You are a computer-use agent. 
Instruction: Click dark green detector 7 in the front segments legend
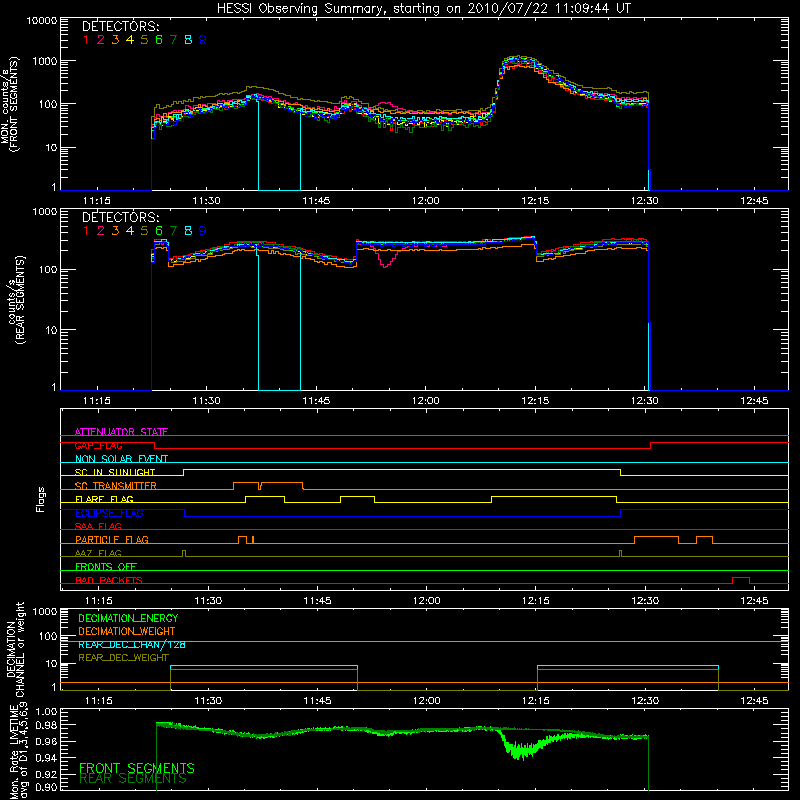173,40
